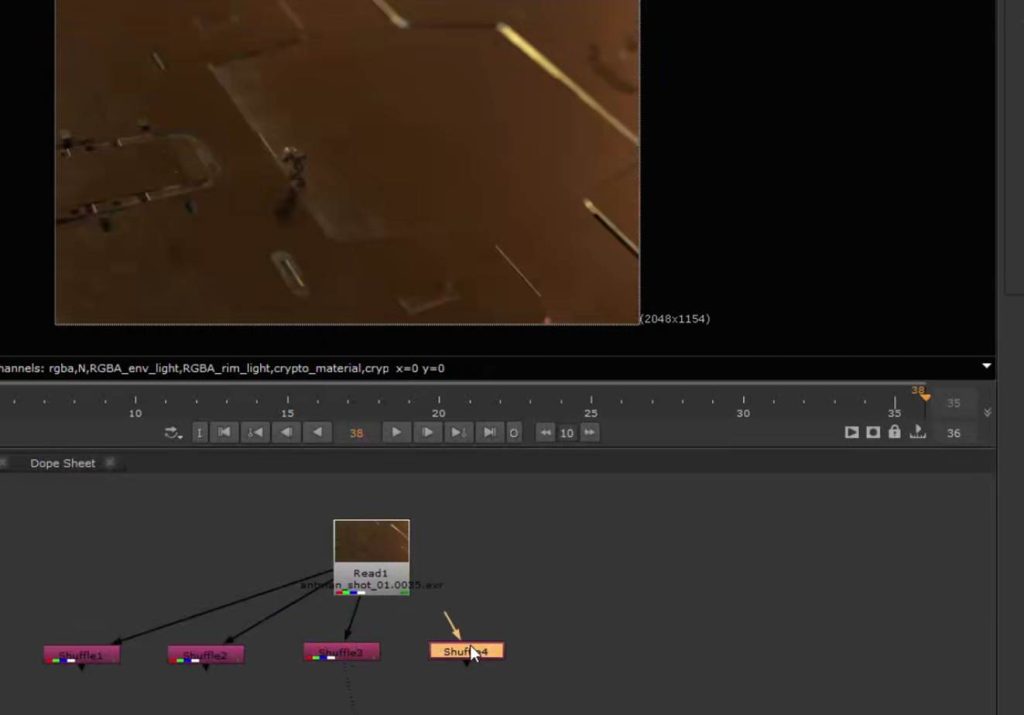This screenshot has width=1024, height=715.
Task: Go to next keyframe
Action: (458, 433)
